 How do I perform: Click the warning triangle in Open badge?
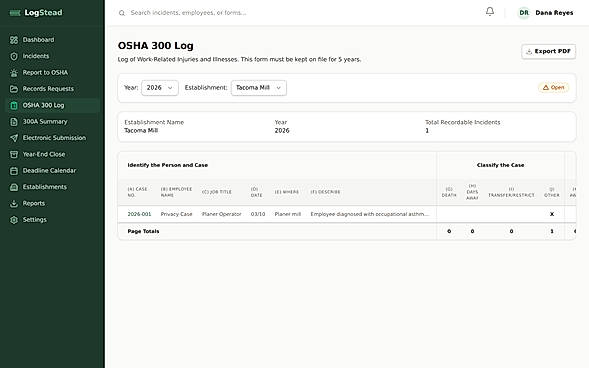point(546,87)
